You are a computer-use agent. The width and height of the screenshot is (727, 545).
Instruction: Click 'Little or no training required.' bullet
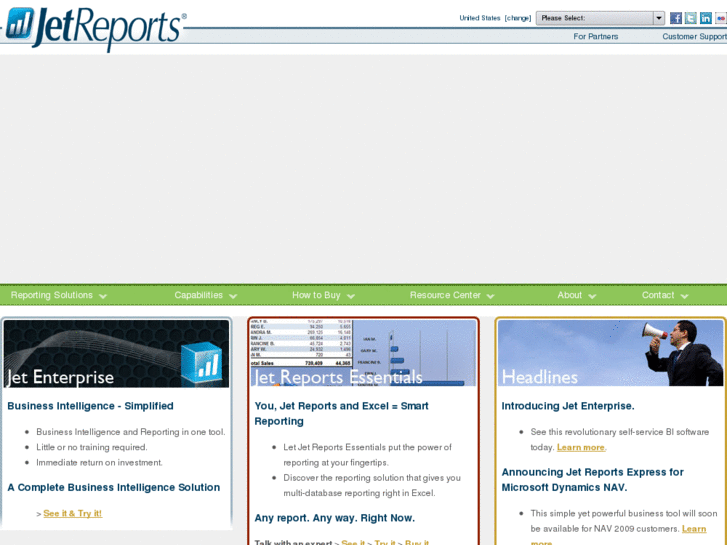[x=92, y=447]
